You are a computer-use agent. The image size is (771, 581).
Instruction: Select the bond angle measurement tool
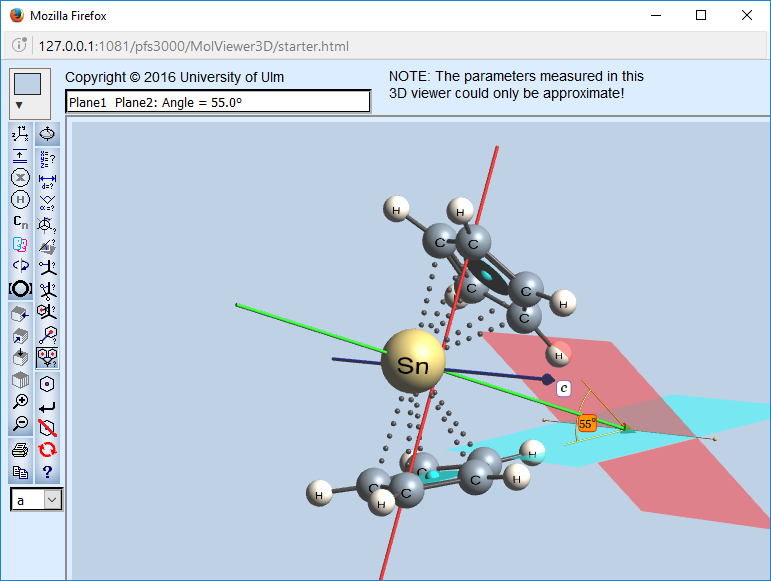47,200
